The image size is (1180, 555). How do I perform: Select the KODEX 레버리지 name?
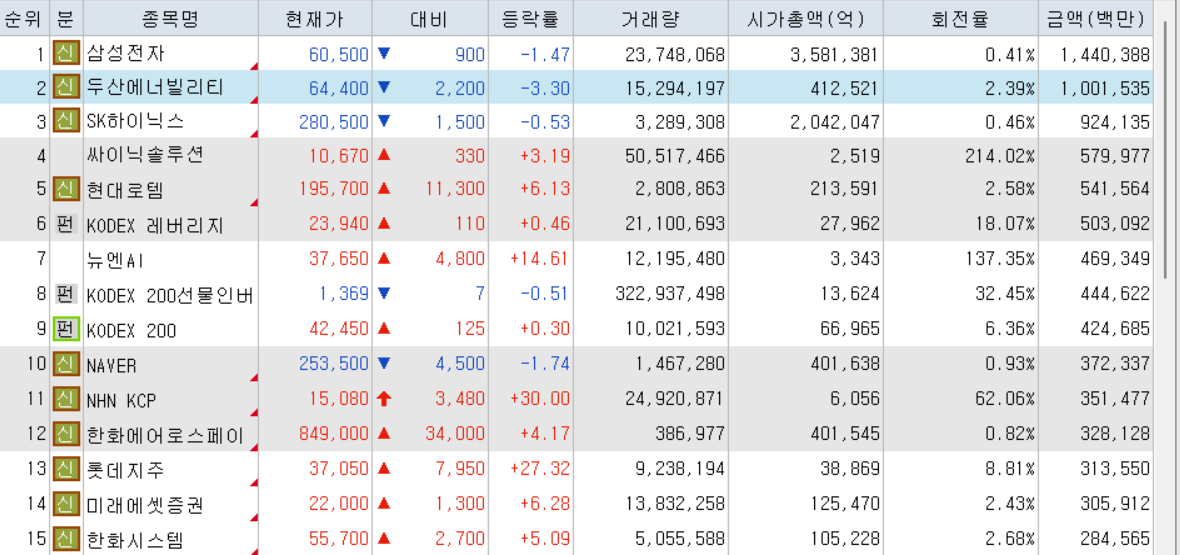[156, 224]
